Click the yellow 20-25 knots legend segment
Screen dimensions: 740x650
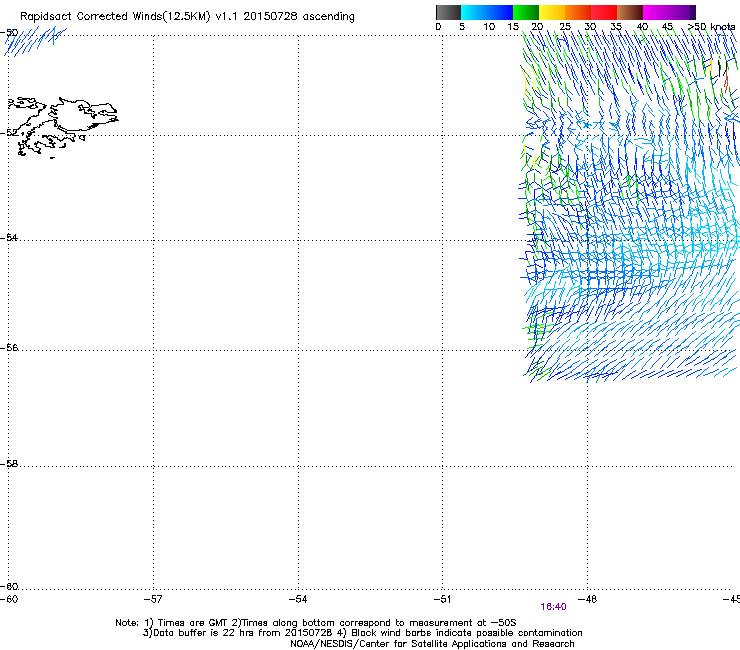click(x=552, y=12)
